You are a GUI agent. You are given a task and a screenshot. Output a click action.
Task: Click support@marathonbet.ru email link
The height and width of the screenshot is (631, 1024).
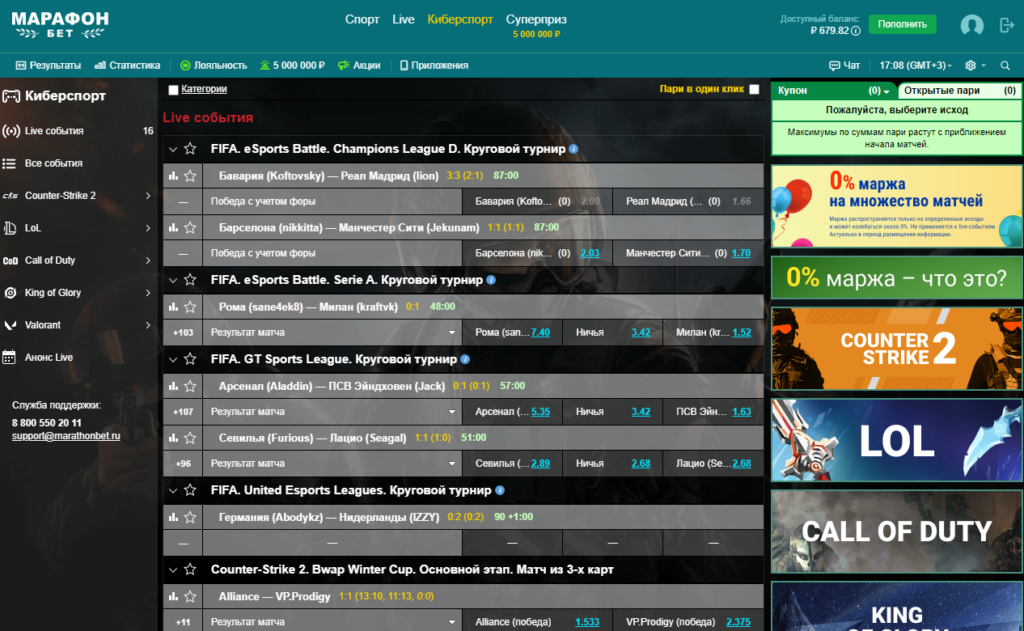coord(66,436)
